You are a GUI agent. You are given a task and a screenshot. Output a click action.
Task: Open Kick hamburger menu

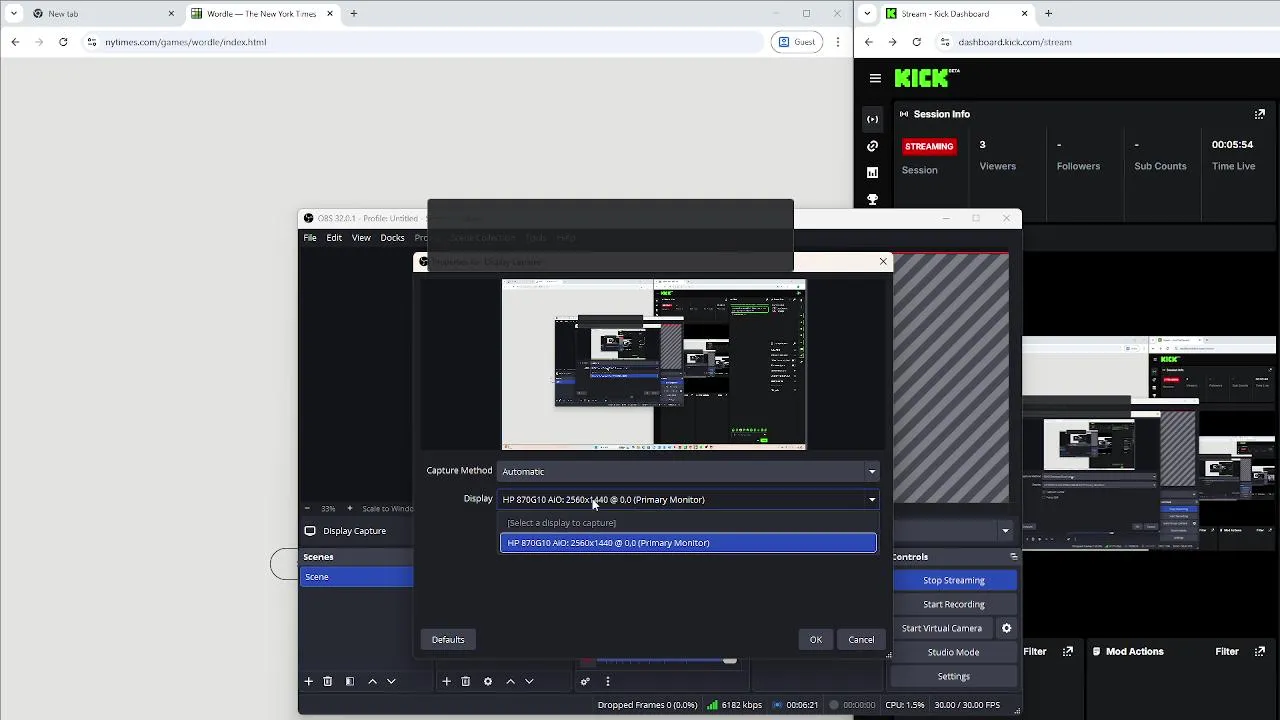pos(875,78)
